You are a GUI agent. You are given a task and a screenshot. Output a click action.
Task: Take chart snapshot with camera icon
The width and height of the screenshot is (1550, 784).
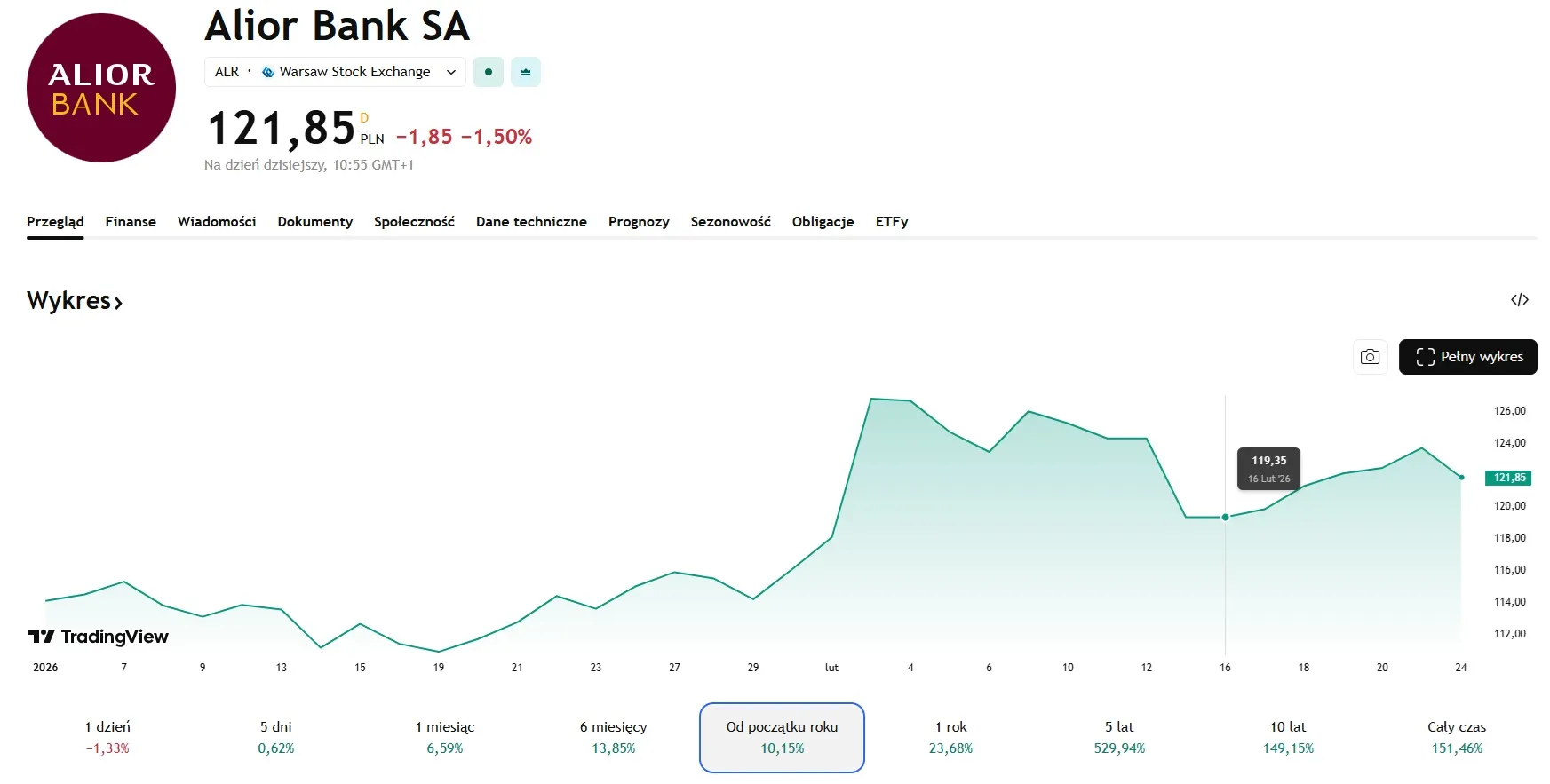pyautogui.click(x=1370, y=357)
